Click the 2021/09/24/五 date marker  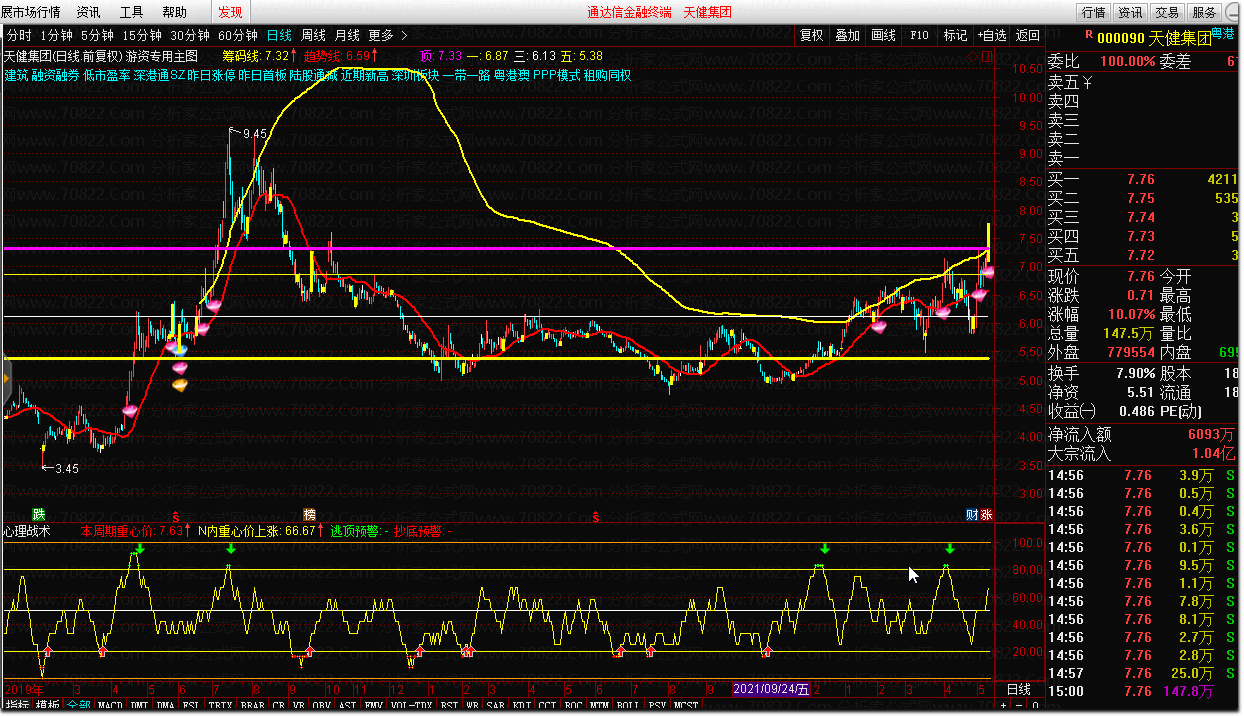pos(770,689)
